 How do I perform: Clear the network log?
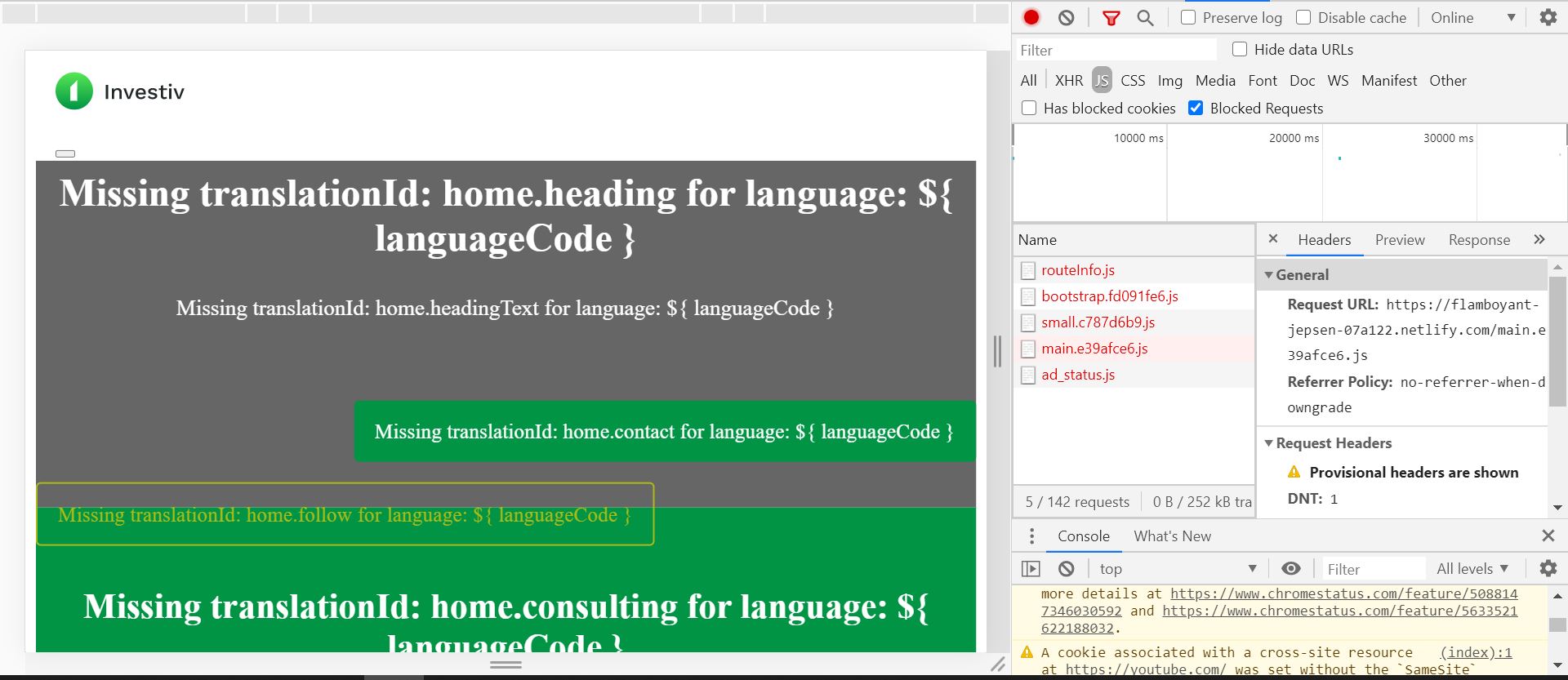(1067, 17)
